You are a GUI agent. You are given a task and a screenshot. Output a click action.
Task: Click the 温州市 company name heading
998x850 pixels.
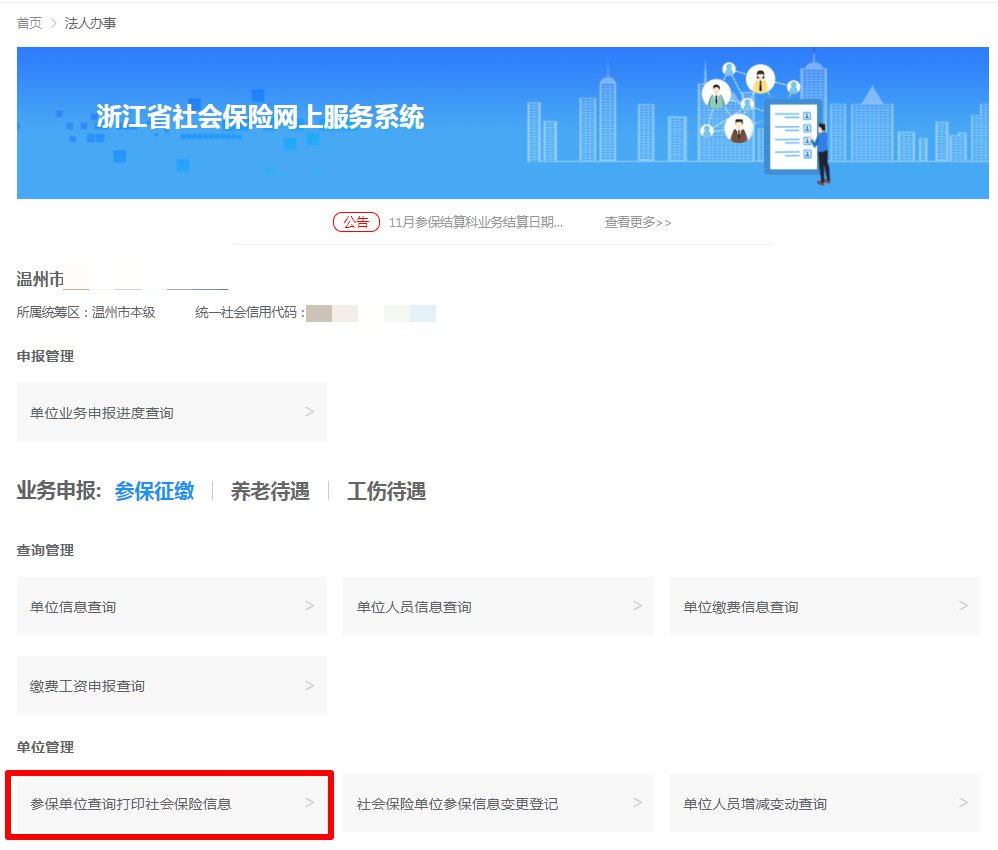click(40, 279)
